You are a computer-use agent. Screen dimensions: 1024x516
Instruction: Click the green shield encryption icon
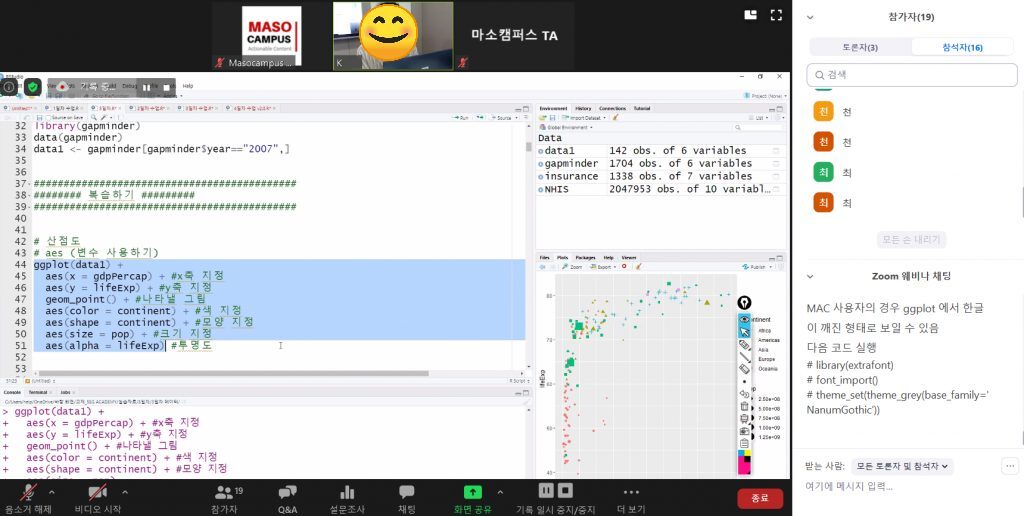(33, 87)
